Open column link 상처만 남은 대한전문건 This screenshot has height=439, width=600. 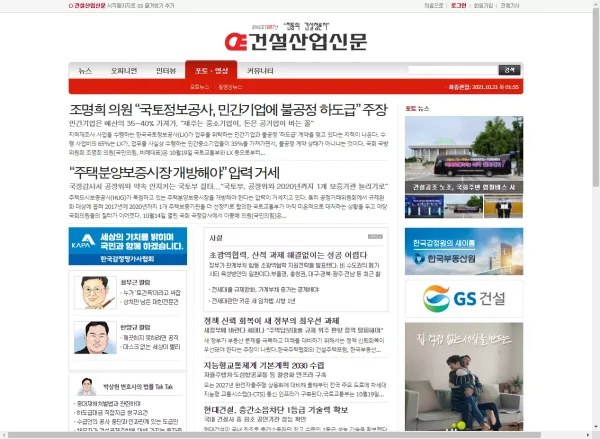click(x=150, y=302)
